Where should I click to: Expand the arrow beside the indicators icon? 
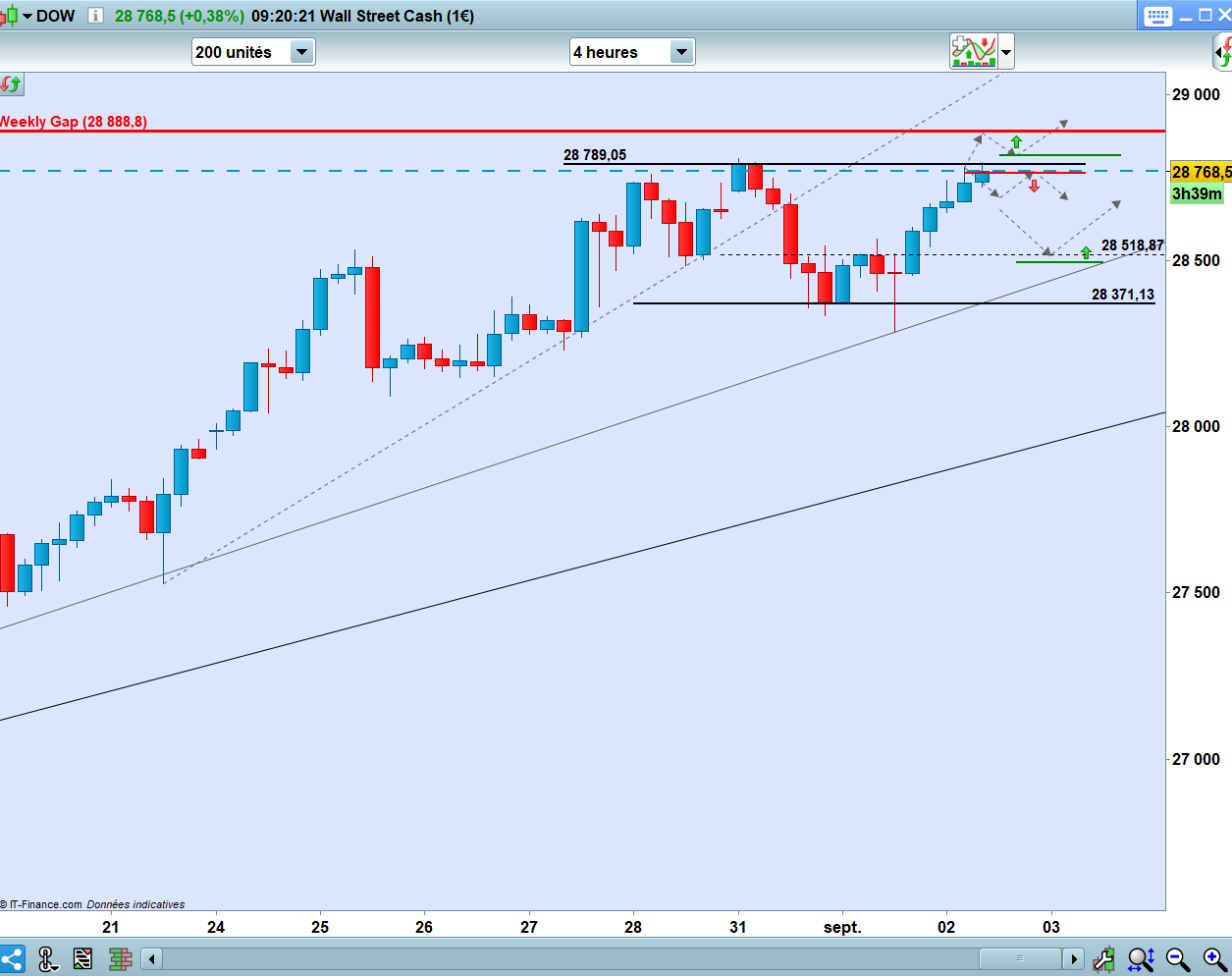point(1006,52)
